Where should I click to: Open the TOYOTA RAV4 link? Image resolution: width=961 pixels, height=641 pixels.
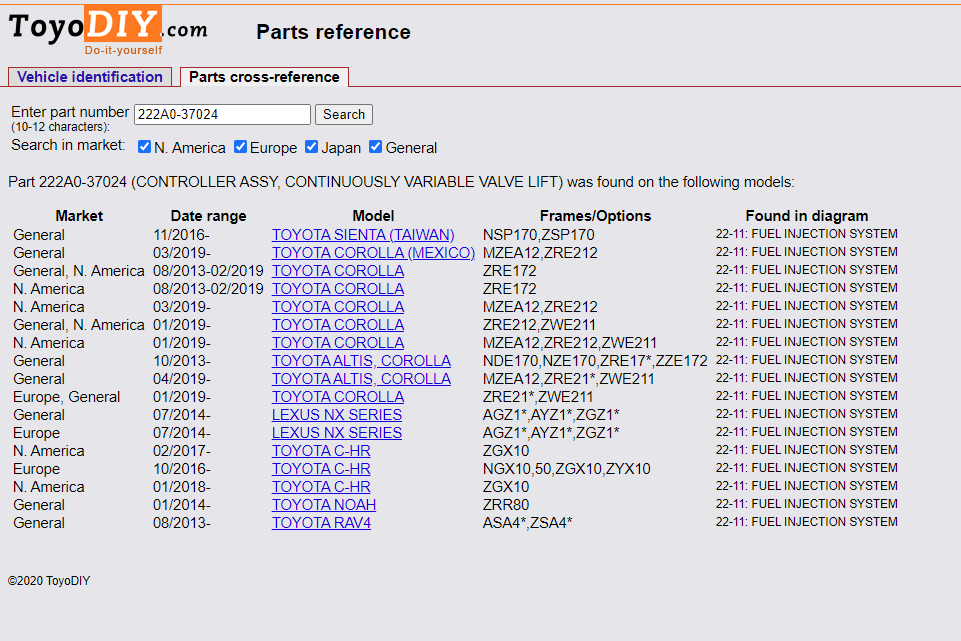[x=322, y=523]
